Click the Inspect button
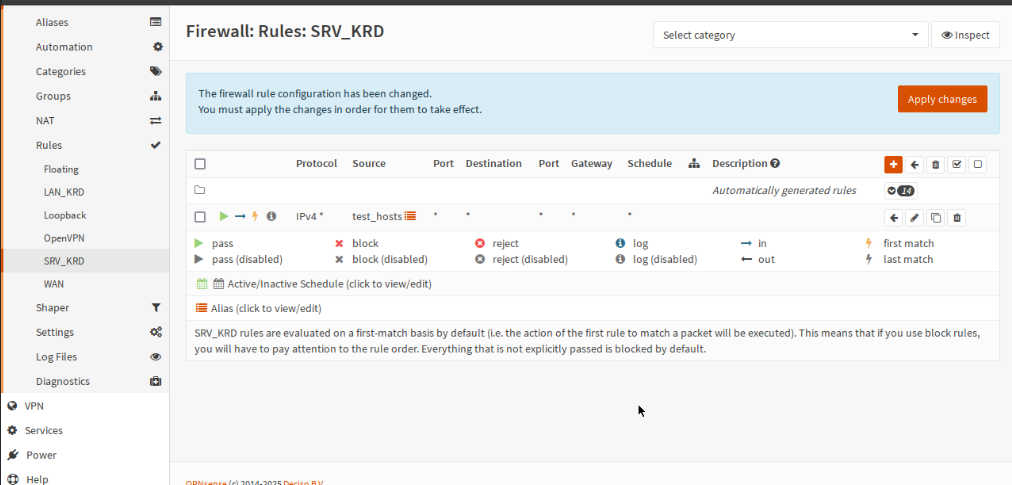Image resolution: width=1012 pixels, height=485 pixels. (x=965, y=35)
